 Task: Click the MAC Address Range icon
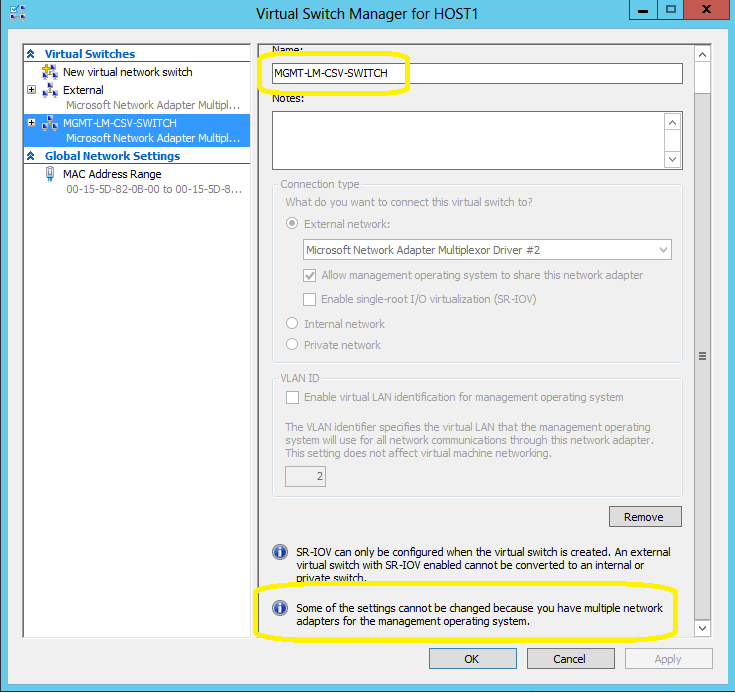(50, 174)
